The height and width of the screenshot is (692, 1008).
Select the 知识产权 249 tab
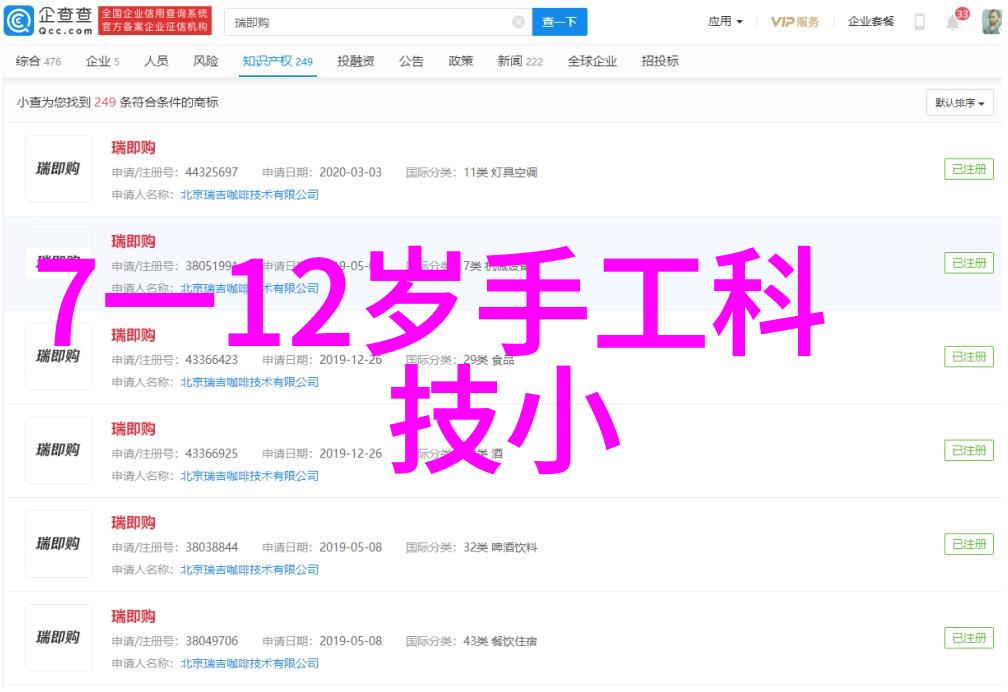tap(278, 61)
